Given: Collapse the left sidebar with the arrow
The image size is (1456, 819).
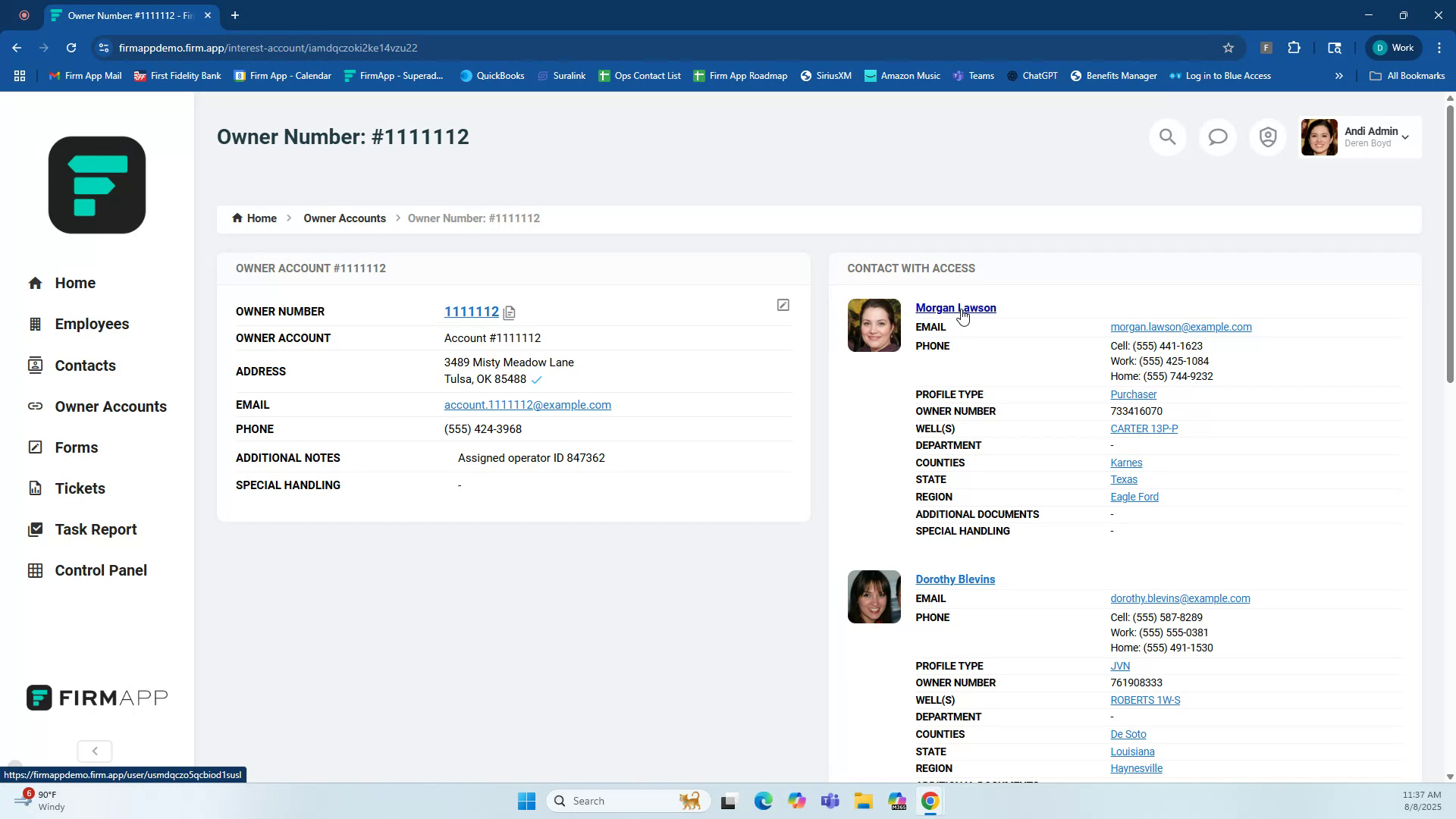Looking at the screenshot, I should pos(94,751).
